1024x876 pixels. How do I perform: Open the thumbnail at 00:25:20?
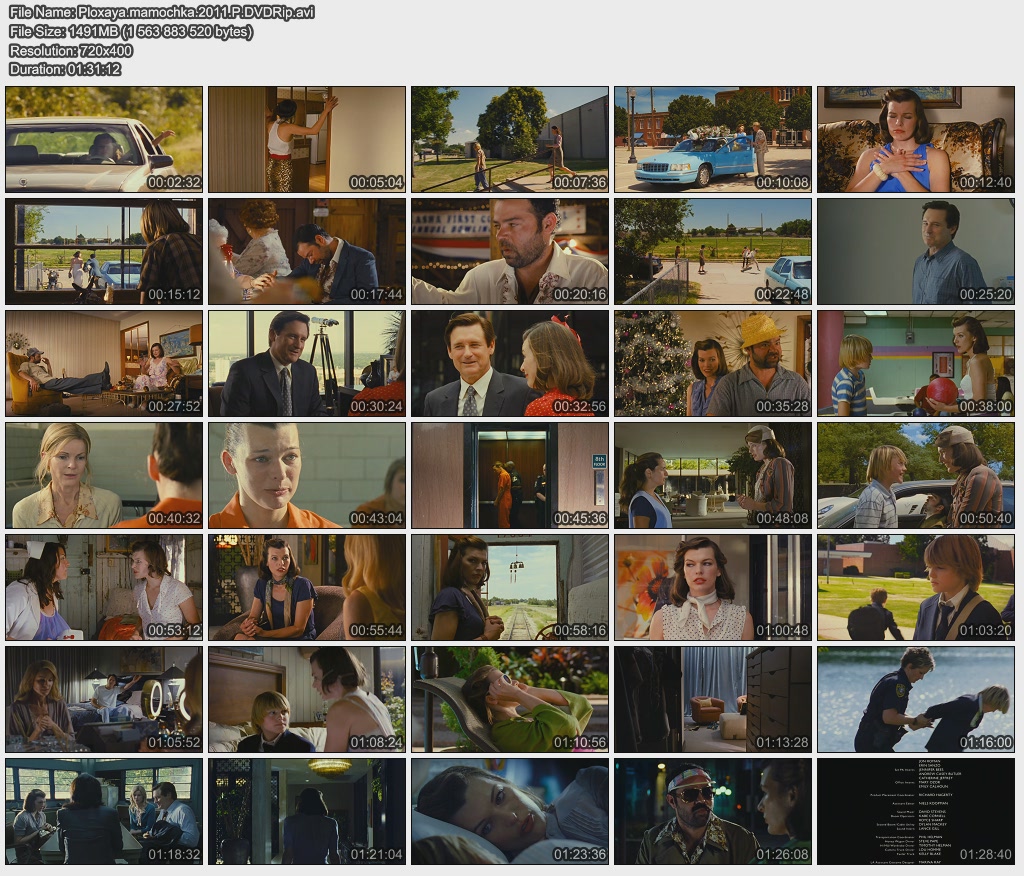coord(916,251)
